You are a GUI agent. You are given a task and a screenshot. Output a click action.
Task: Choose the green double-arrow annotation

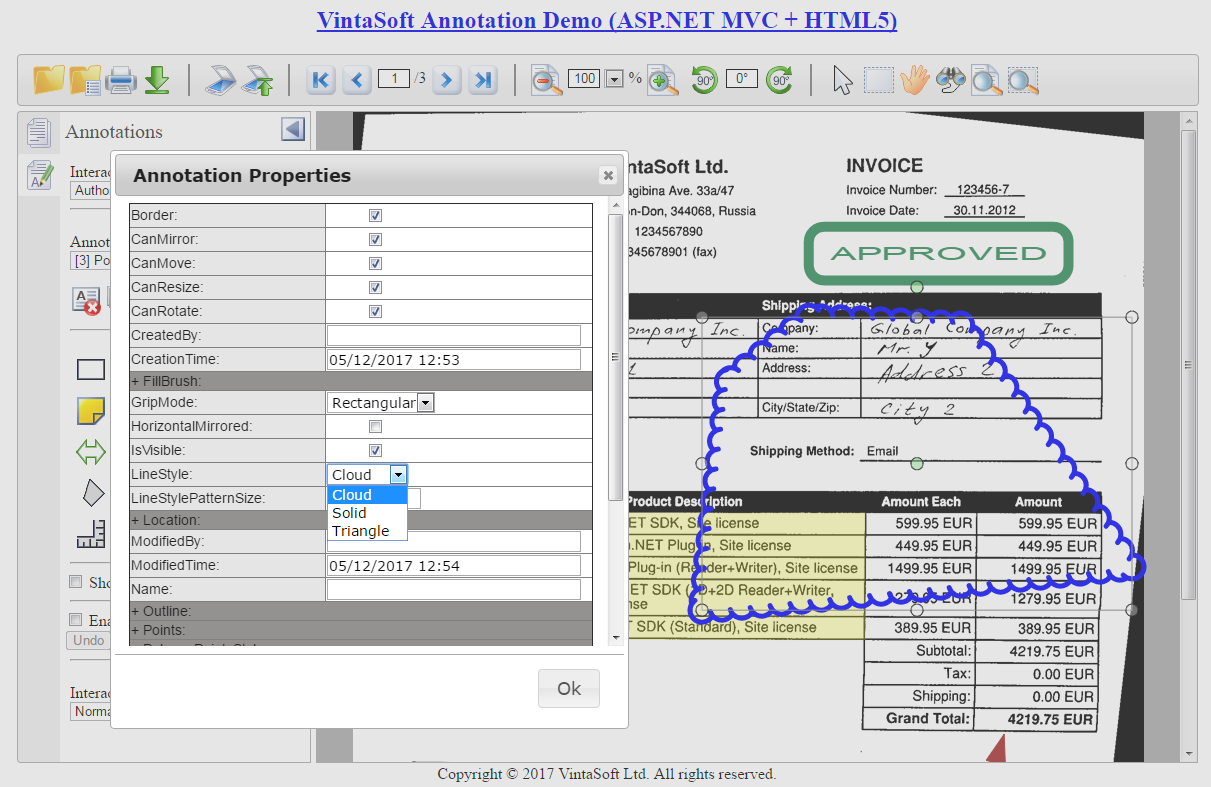(x=91, y=452)
